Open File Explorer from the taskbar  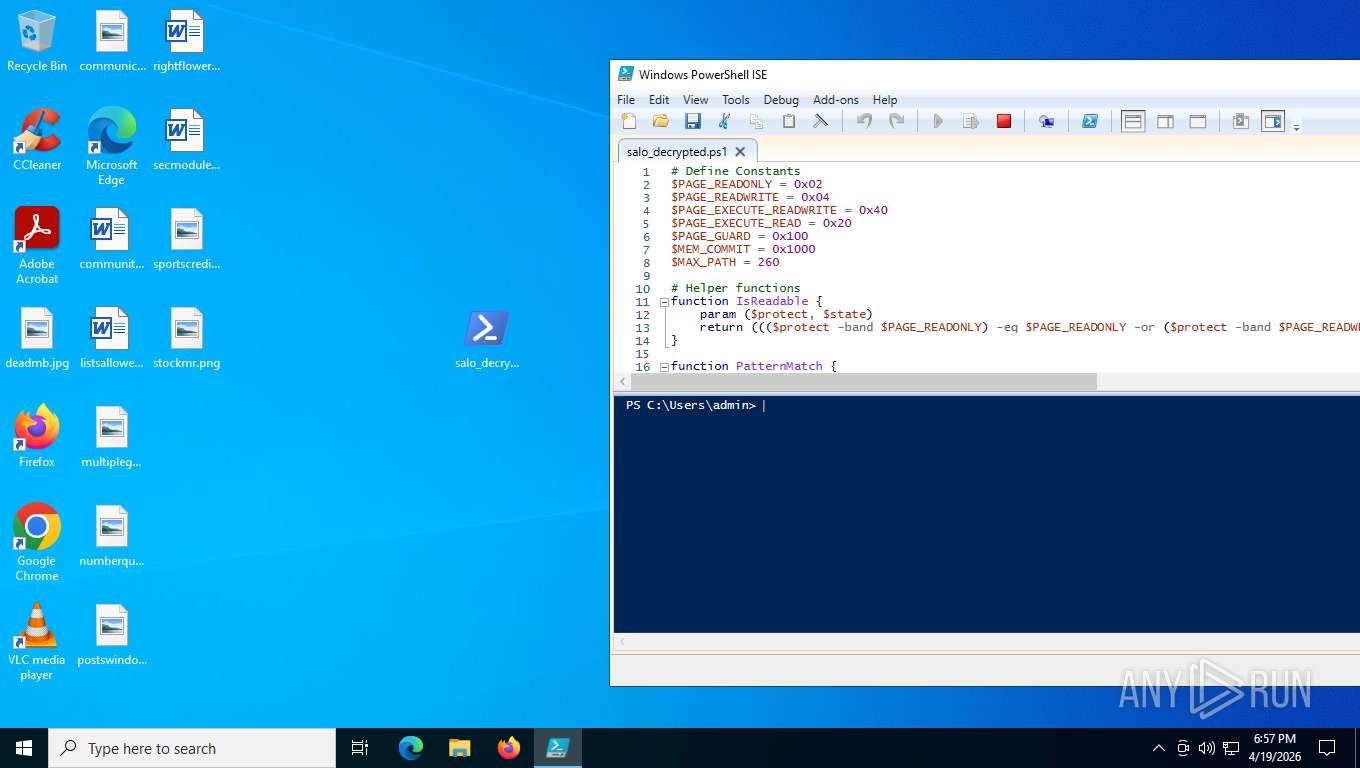pyautogui.click(x=459, y=748)
